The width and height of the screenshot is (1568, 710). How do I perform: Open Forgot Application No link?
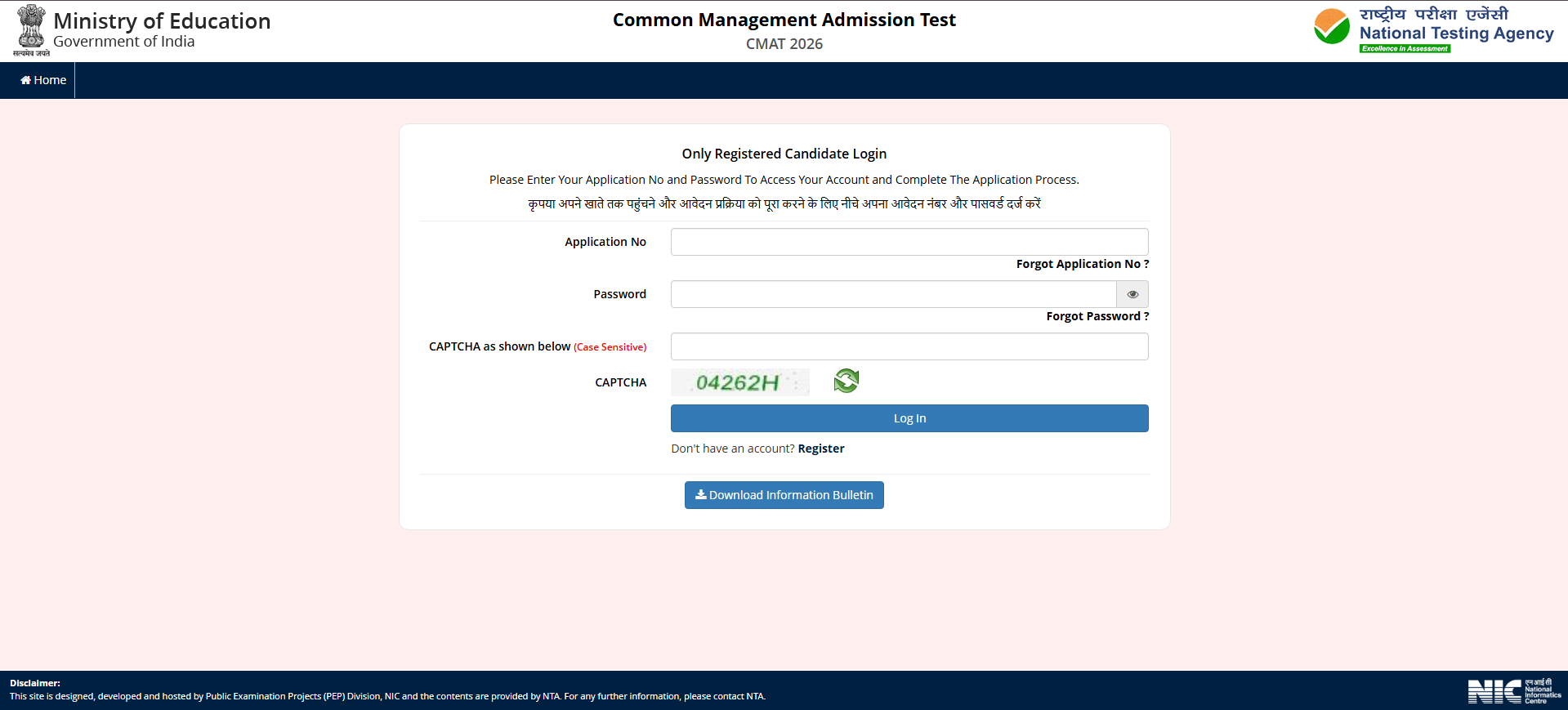click(x=1083, y=264)
